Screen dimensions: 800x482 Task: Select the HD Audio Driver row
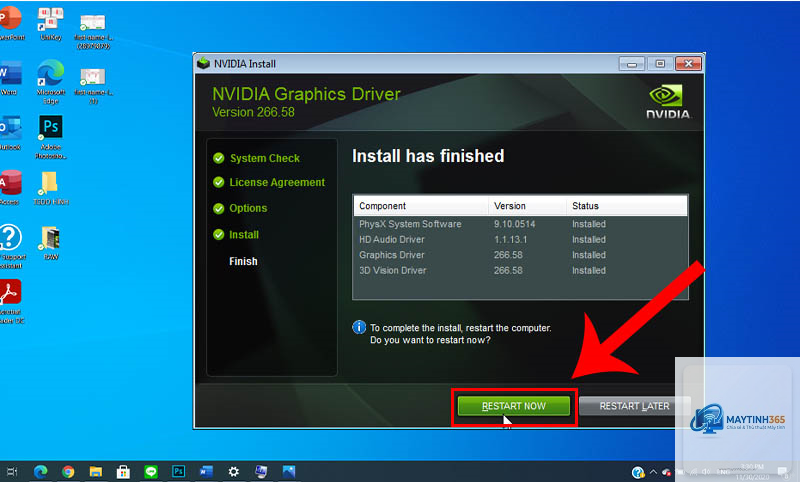[520, 239]
